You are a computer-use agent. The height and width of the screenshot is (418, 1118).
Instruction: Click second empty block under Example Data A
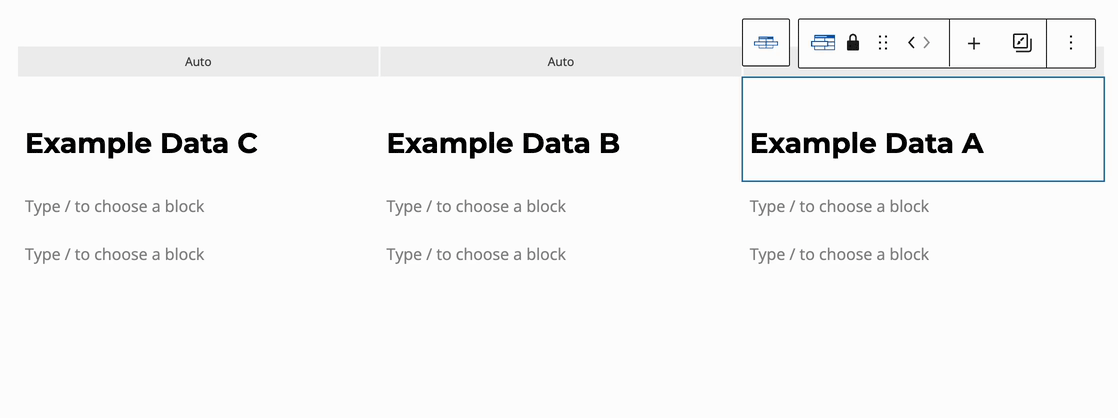tap(840, 255)
